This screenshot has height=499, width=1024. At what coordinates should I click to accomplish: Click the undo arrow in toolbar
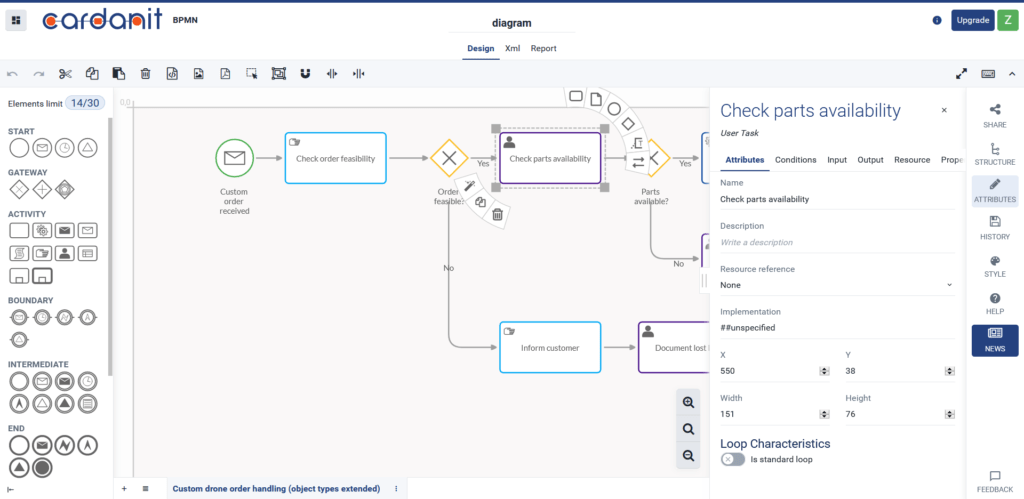click(x=12, y=74)
